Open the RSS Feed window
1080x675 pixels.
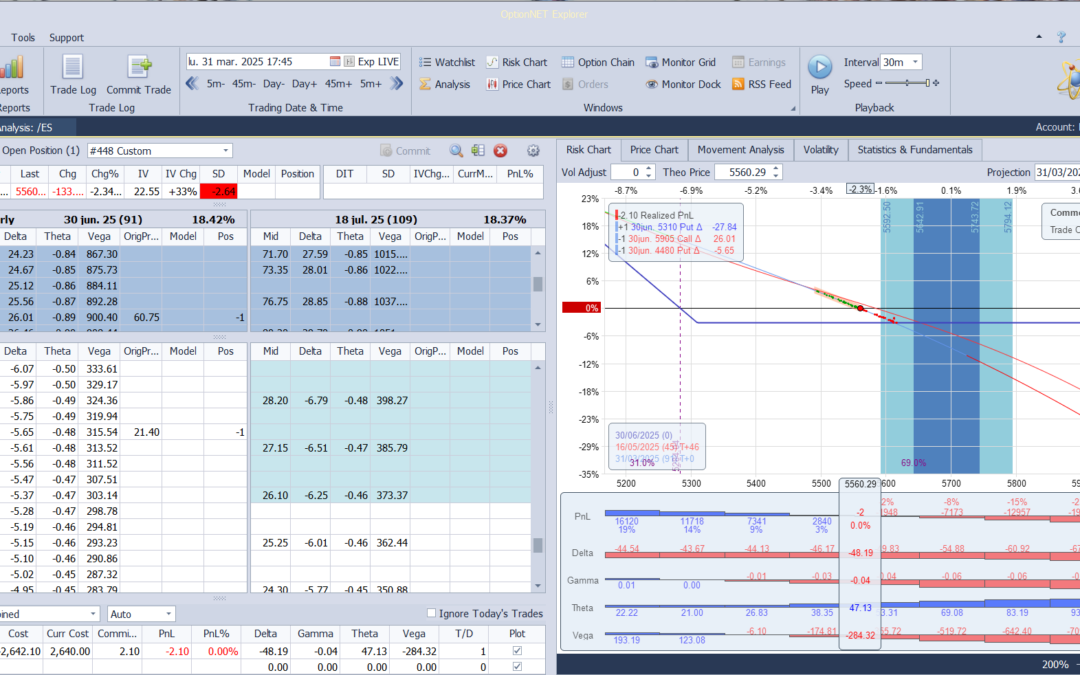point(761,84)
